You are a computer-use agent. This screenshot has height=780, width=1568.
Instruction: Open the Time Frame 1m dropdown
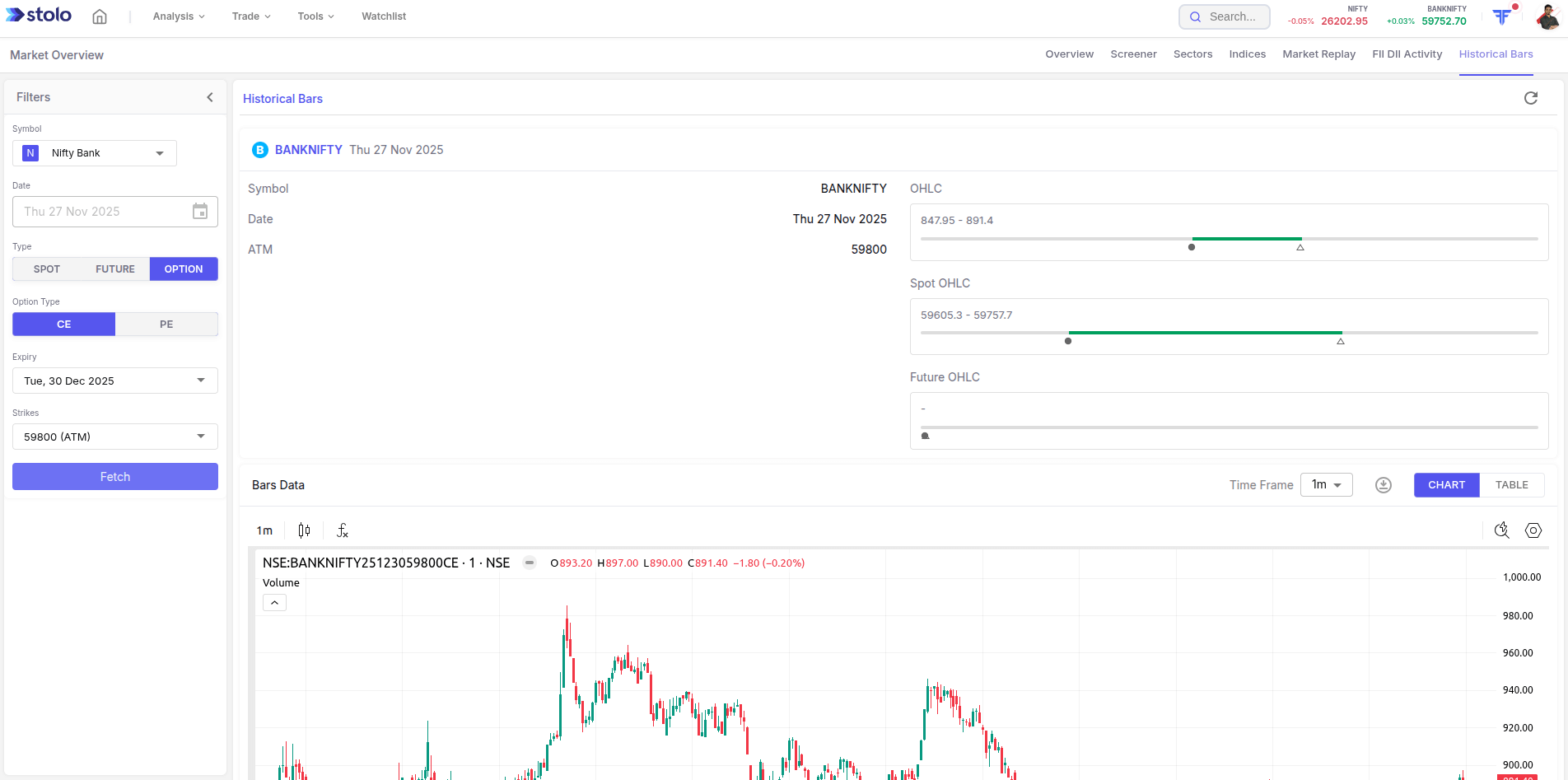tap(1326, 485)
